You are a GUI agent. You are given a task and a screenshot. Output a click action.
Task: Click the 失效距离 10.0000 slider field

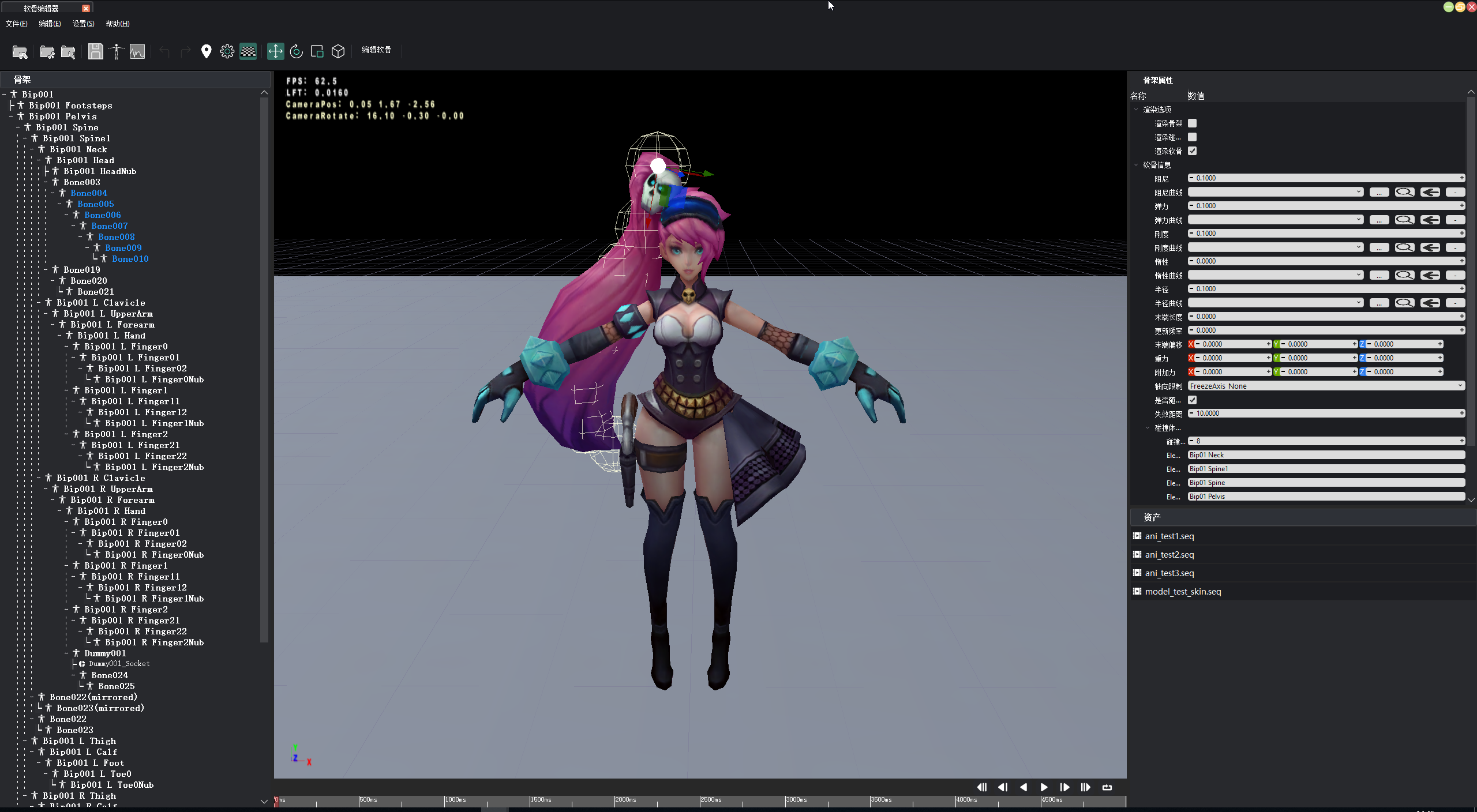[1326, 413]
